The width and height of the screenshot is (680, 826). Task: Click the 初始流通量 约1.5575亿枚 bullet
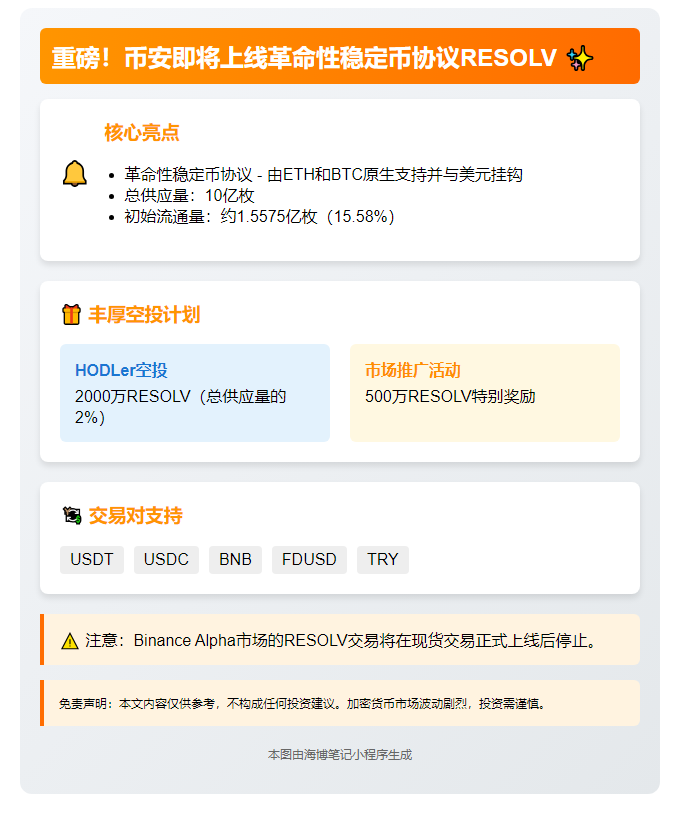click(x=260, y=217)
